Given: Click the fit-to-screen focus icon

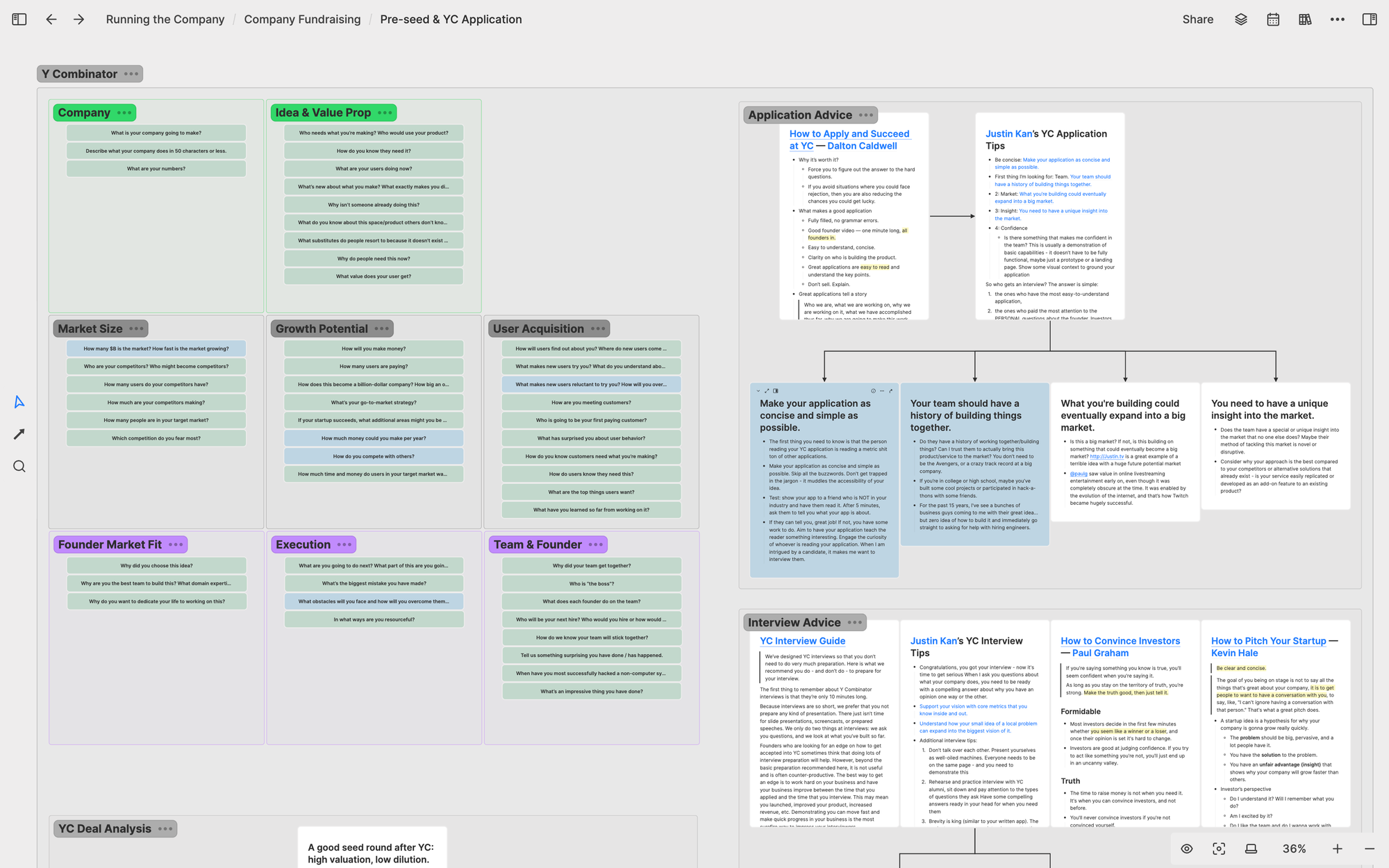Looking at the screenshot, I should point(1219,849).
